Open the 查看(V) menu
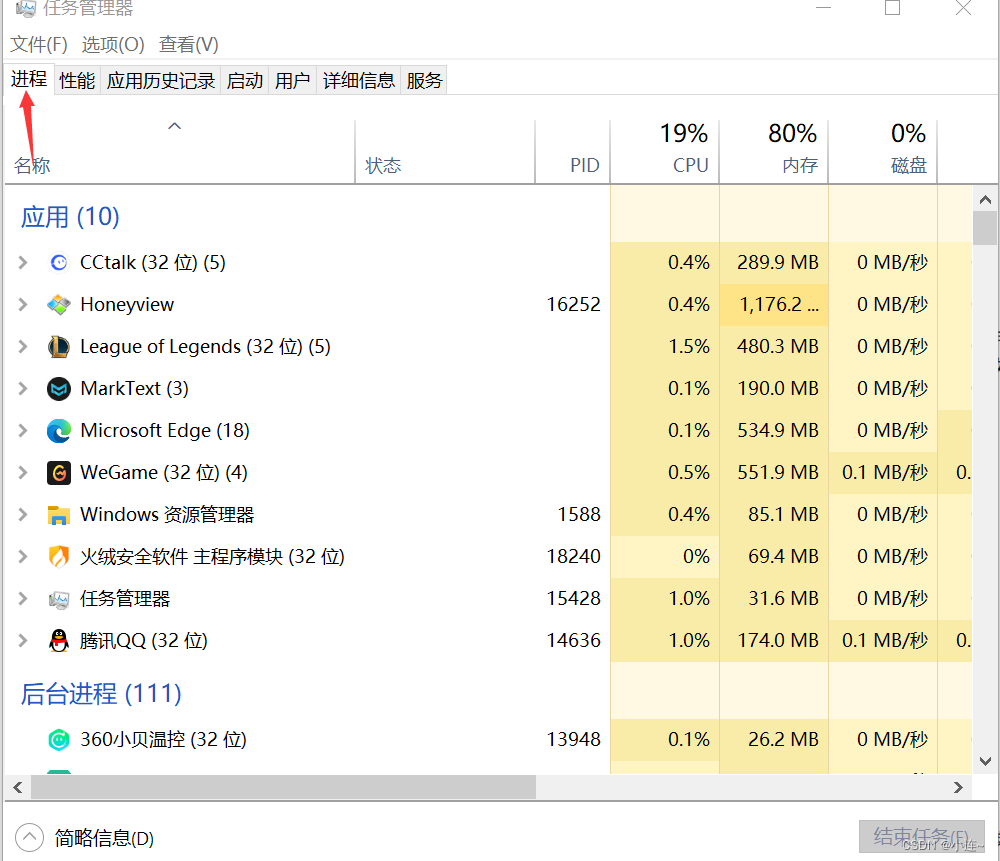1000x861 pixels. point(189,45)
